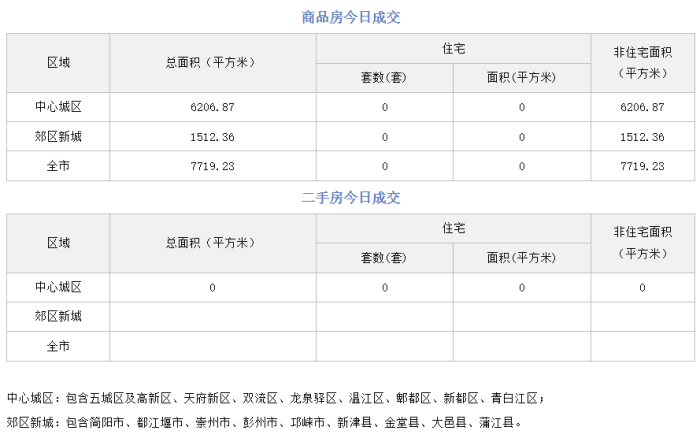Click 全市 非住宅面积 value in 商品房 table
Screen dimensions: 700x438
pyautogui.click(x=642, y=166)
